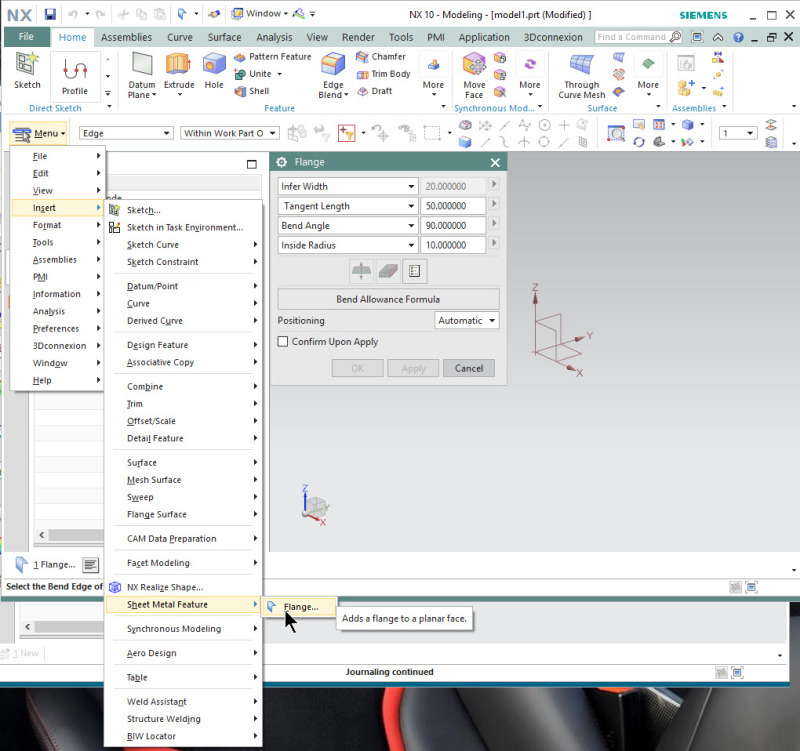800x751 pixels.
Task: Click the Render ribbon tab
Action: [x=358, y=37]
